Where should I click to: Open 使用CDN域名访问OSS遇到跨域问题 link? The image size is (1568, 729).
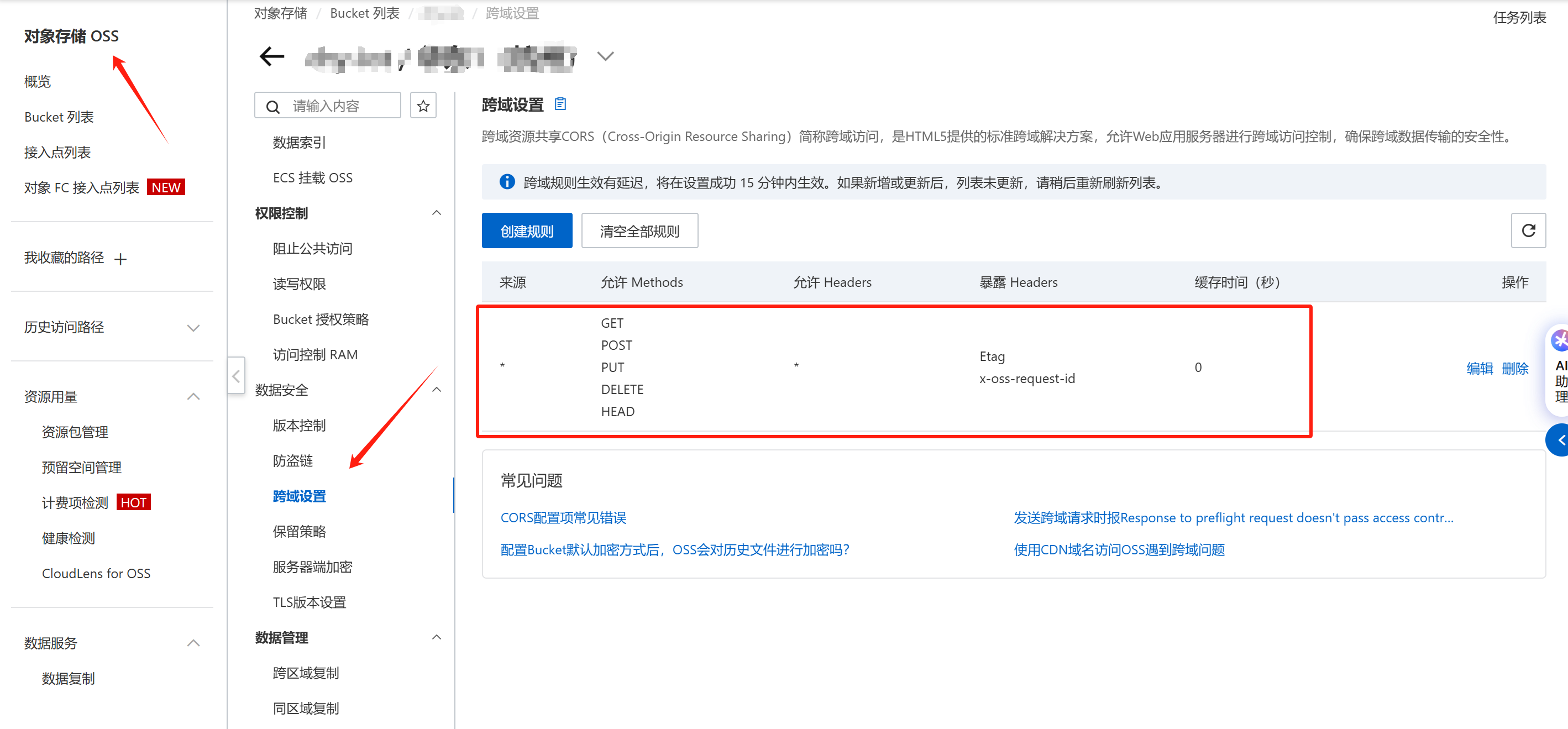[x=1119, y=549]
